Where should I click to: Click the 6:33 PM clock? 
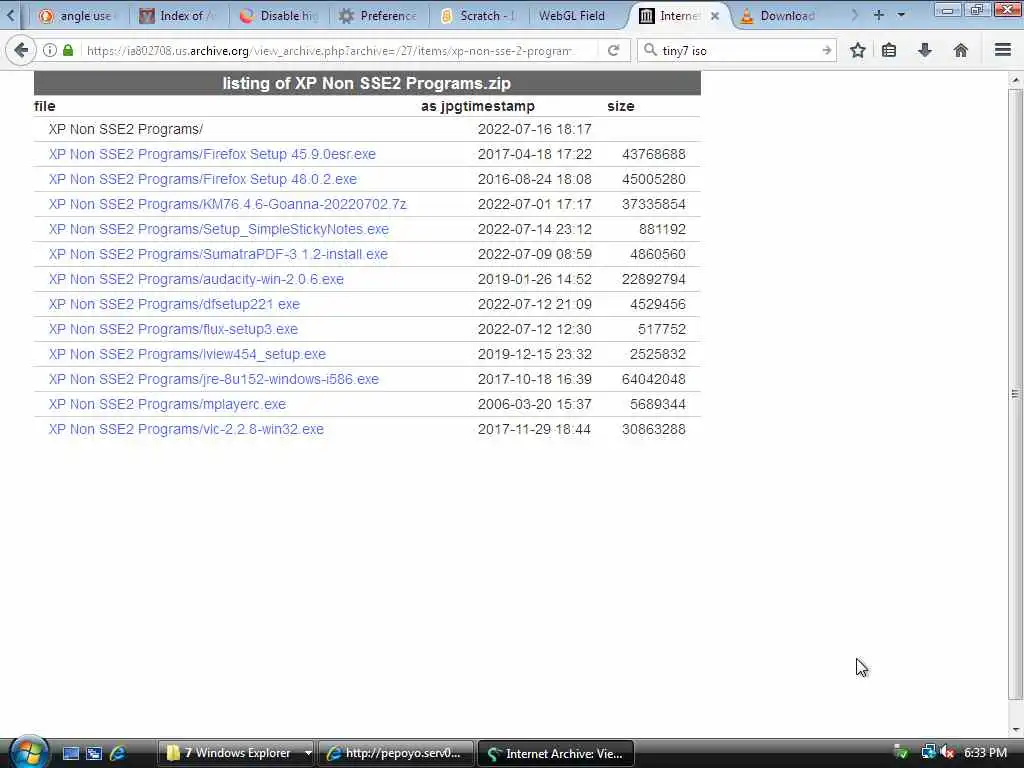click(x=985, y=753)
